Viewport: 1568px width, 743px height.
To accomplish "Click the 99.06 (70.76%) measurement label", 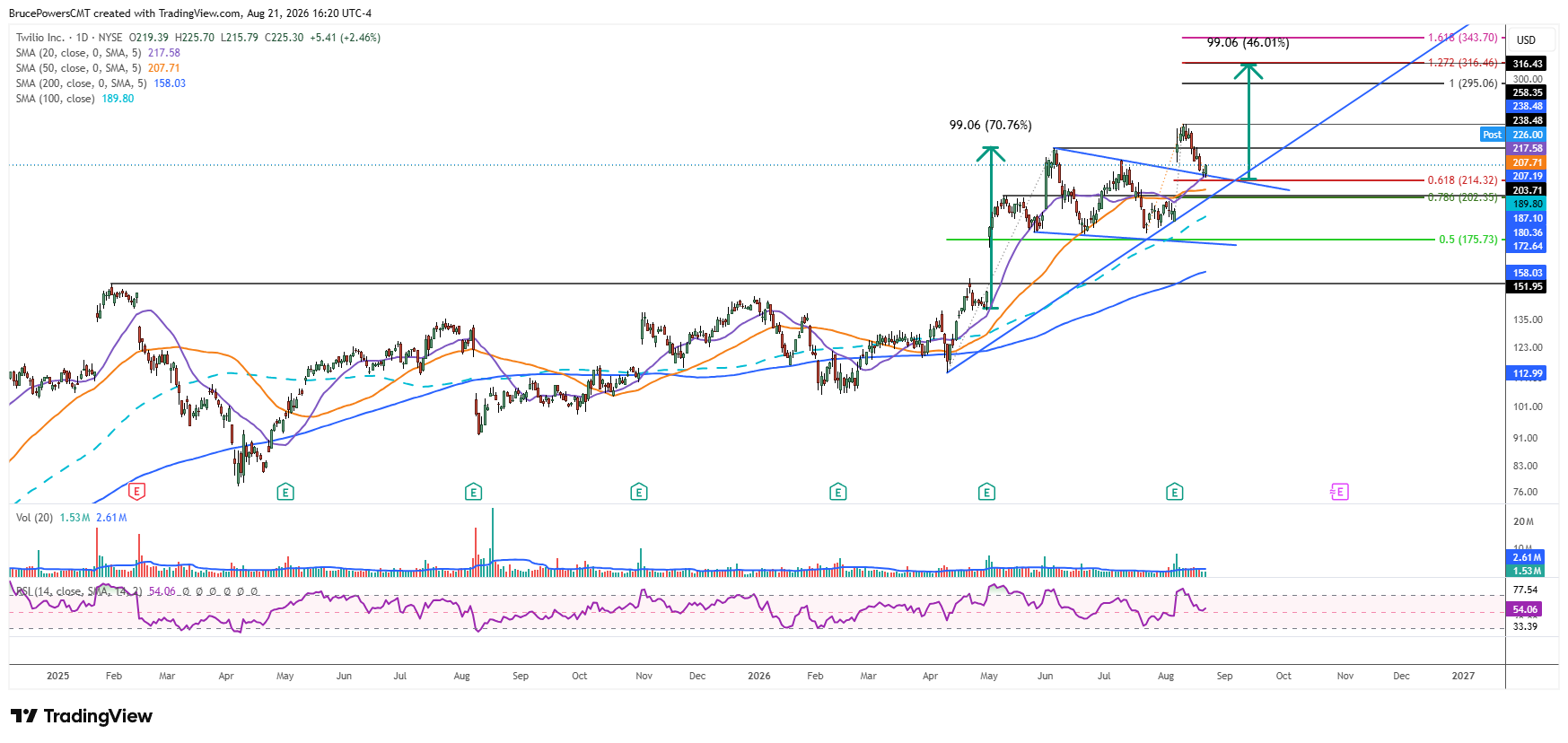I will tap(990, 125).
